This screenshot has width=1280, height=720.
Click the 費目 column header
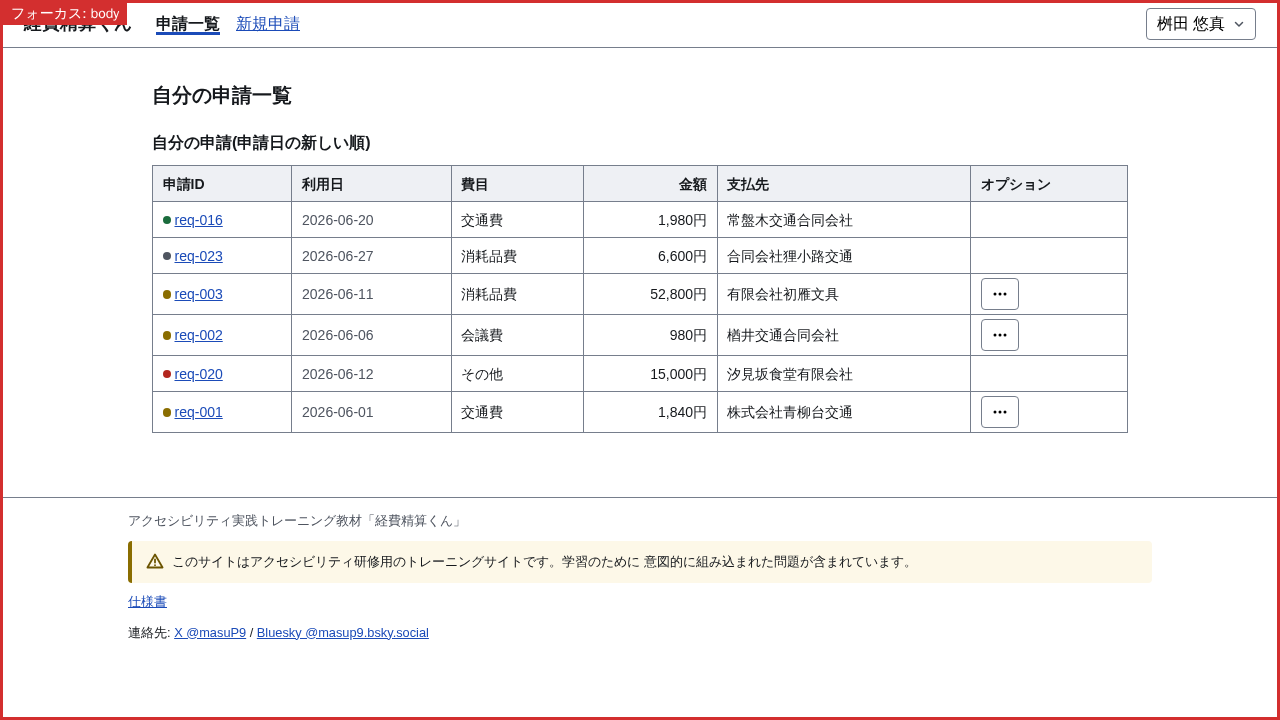pyautogui.click(x=517, y=184)
